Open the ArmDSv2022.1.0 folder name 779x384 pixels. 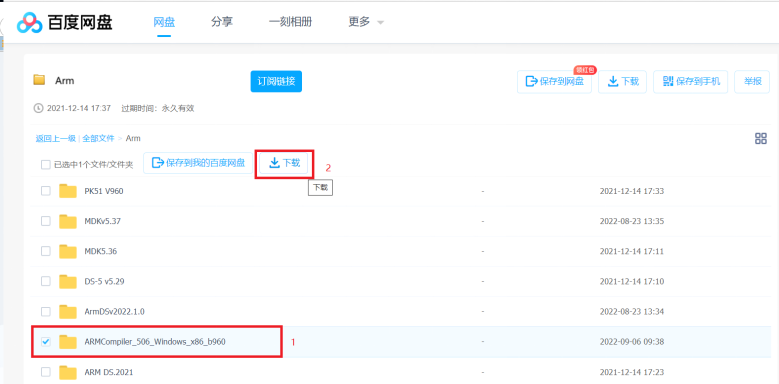pyautogui.click(x=114, y=312)
